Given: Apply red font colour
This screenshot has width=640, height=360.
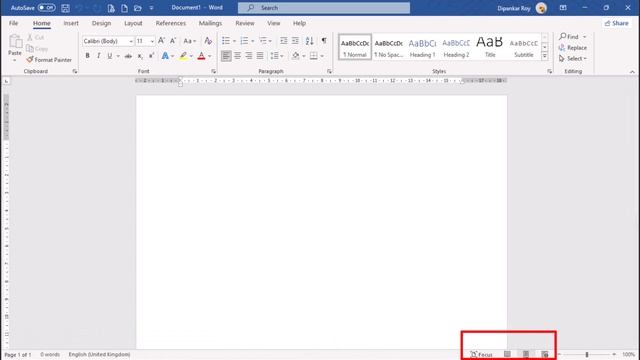Looking at the screenshot, I should [x=201, y=56].
